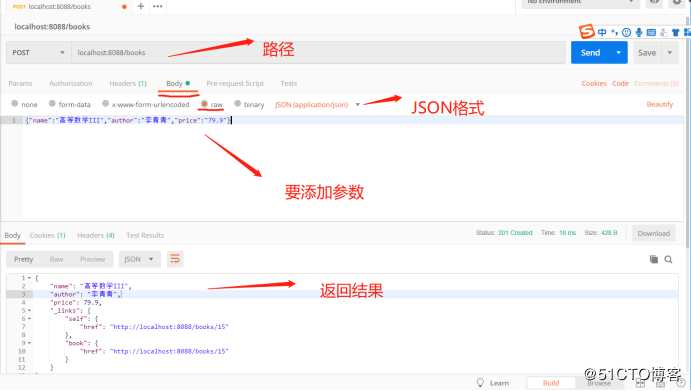Screen dimensions: 691x391
Task: Click into the raw JSON body editor line
Action: tap(353, 120)
